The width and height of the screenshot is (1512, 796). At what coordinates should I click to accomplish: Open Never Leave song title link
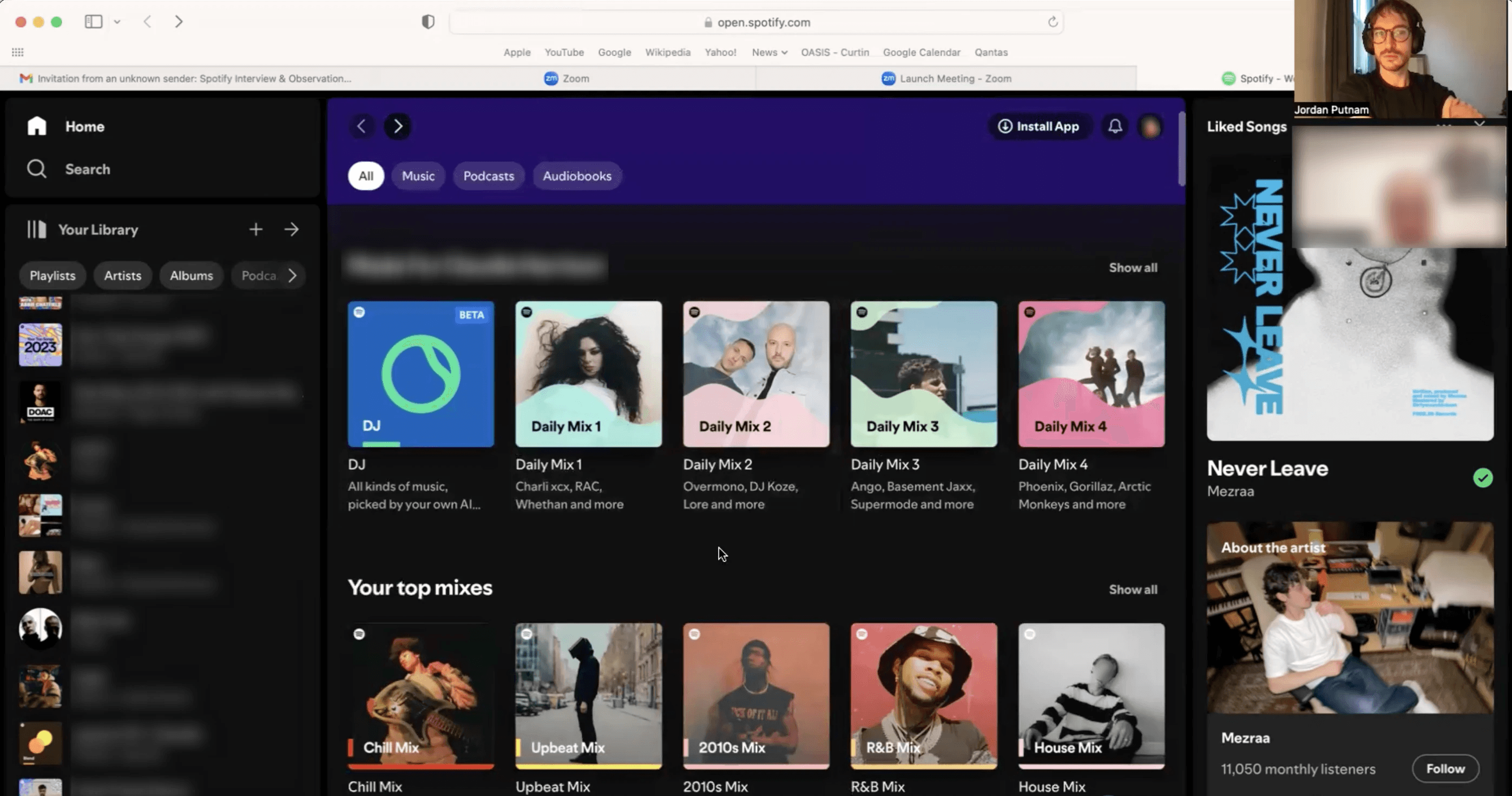1267,469
